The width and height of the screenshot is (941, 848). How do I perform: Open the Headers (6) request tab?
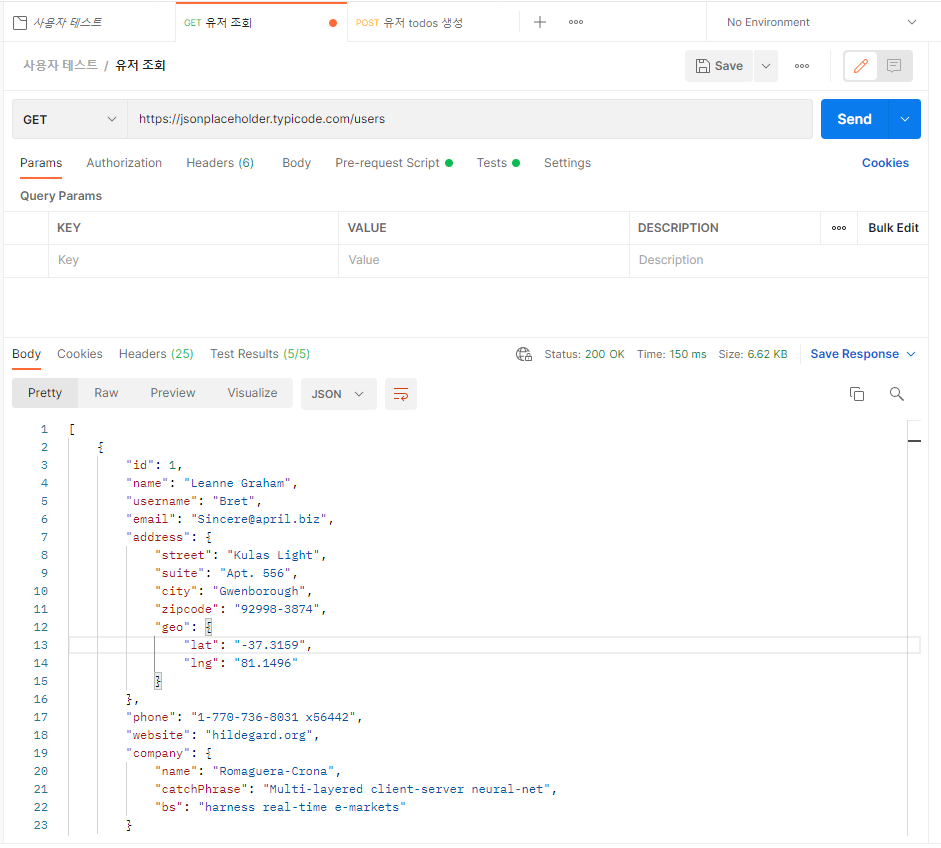[x=220, y=163]
